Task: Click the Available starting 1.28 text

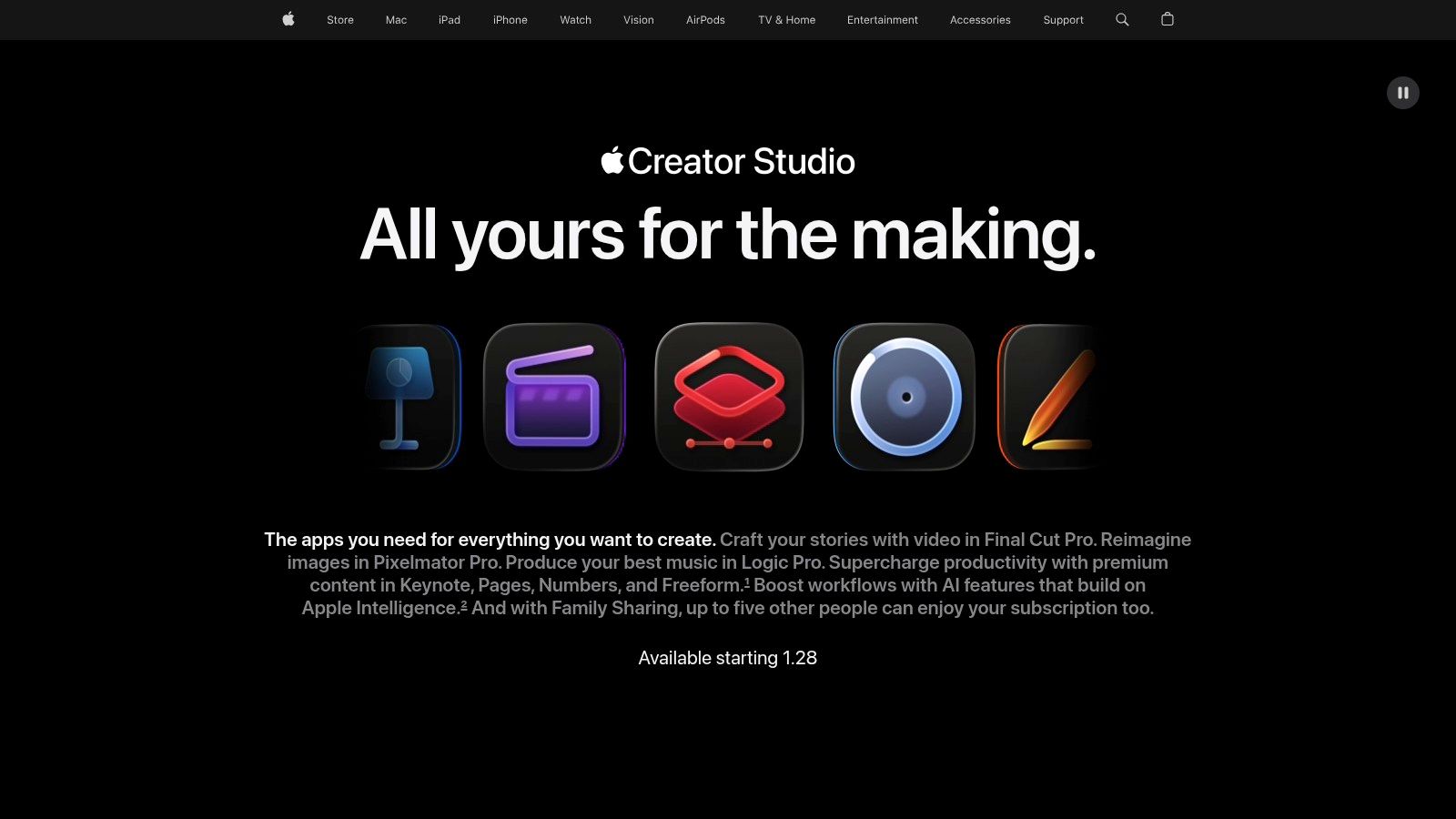Action: [727, 657]
